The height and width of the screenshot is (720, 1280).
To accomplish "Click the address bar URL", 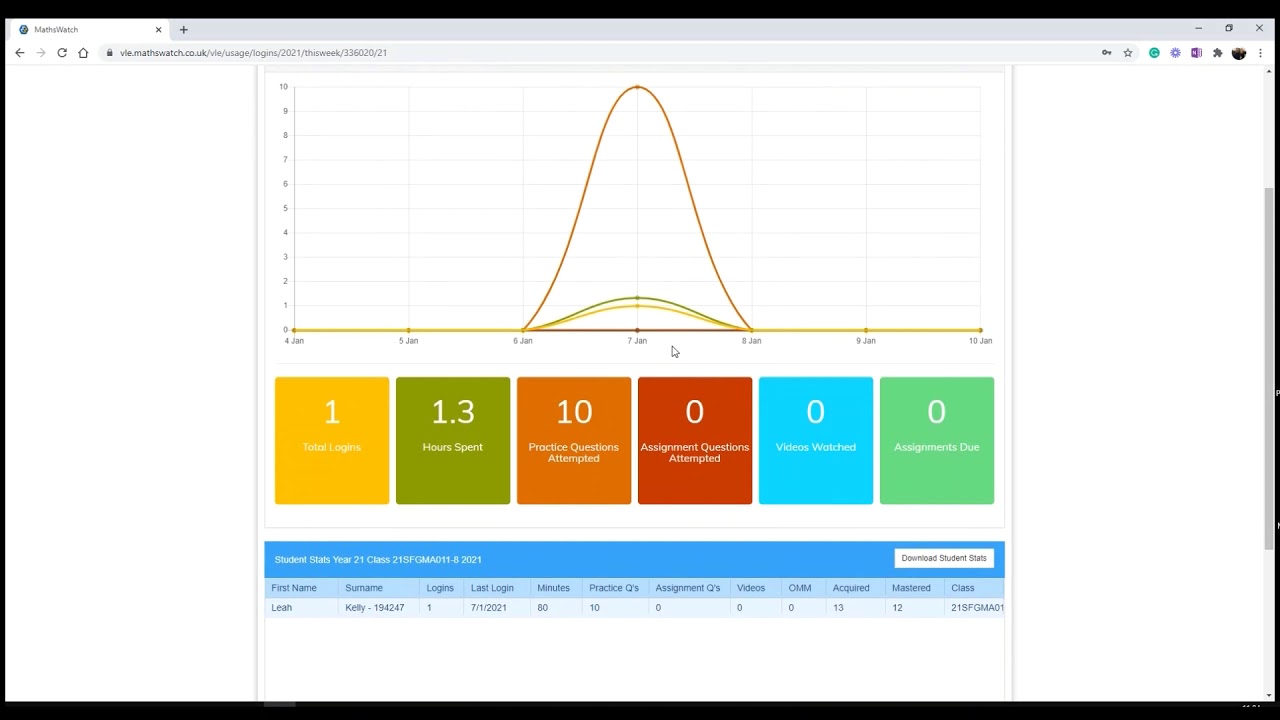I will (x=253, y=53).
